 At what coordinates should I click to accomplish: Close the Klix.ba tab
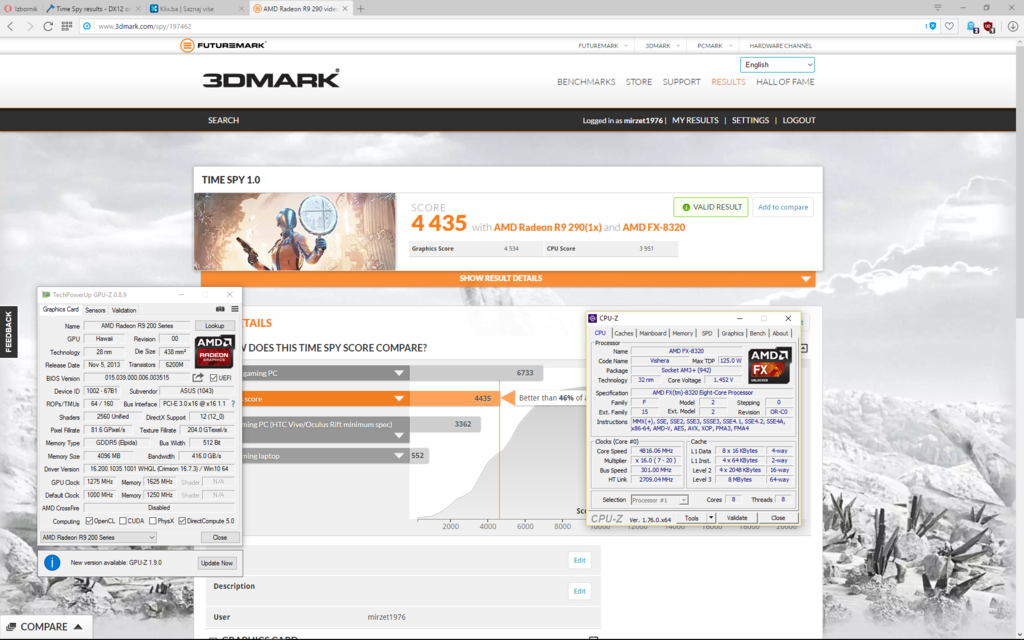[x=242, y=8]
